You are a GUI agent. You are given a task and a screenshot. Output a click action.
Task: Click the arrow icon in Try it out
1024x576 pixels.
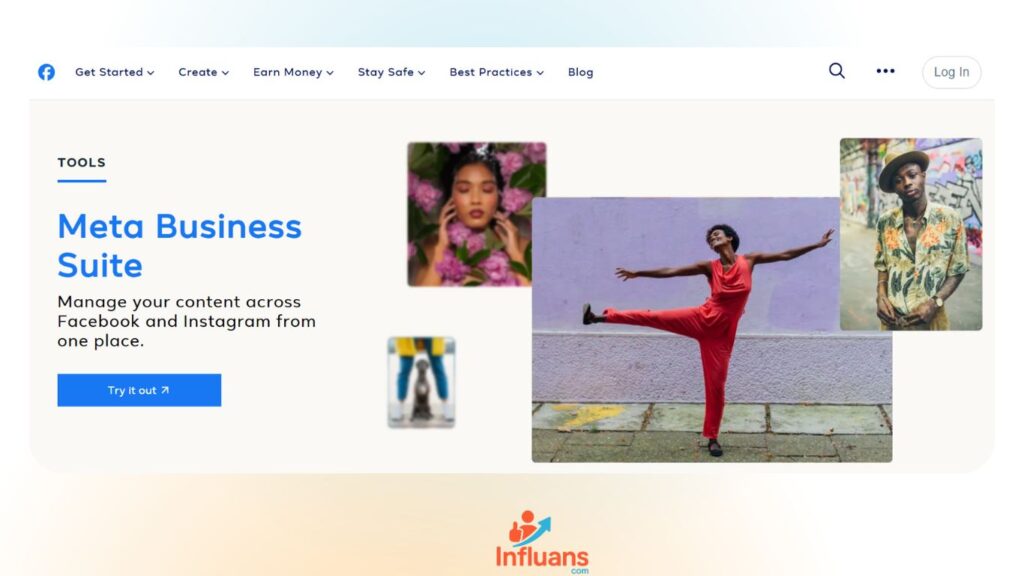pyautogui.click(x=165, y=390)
